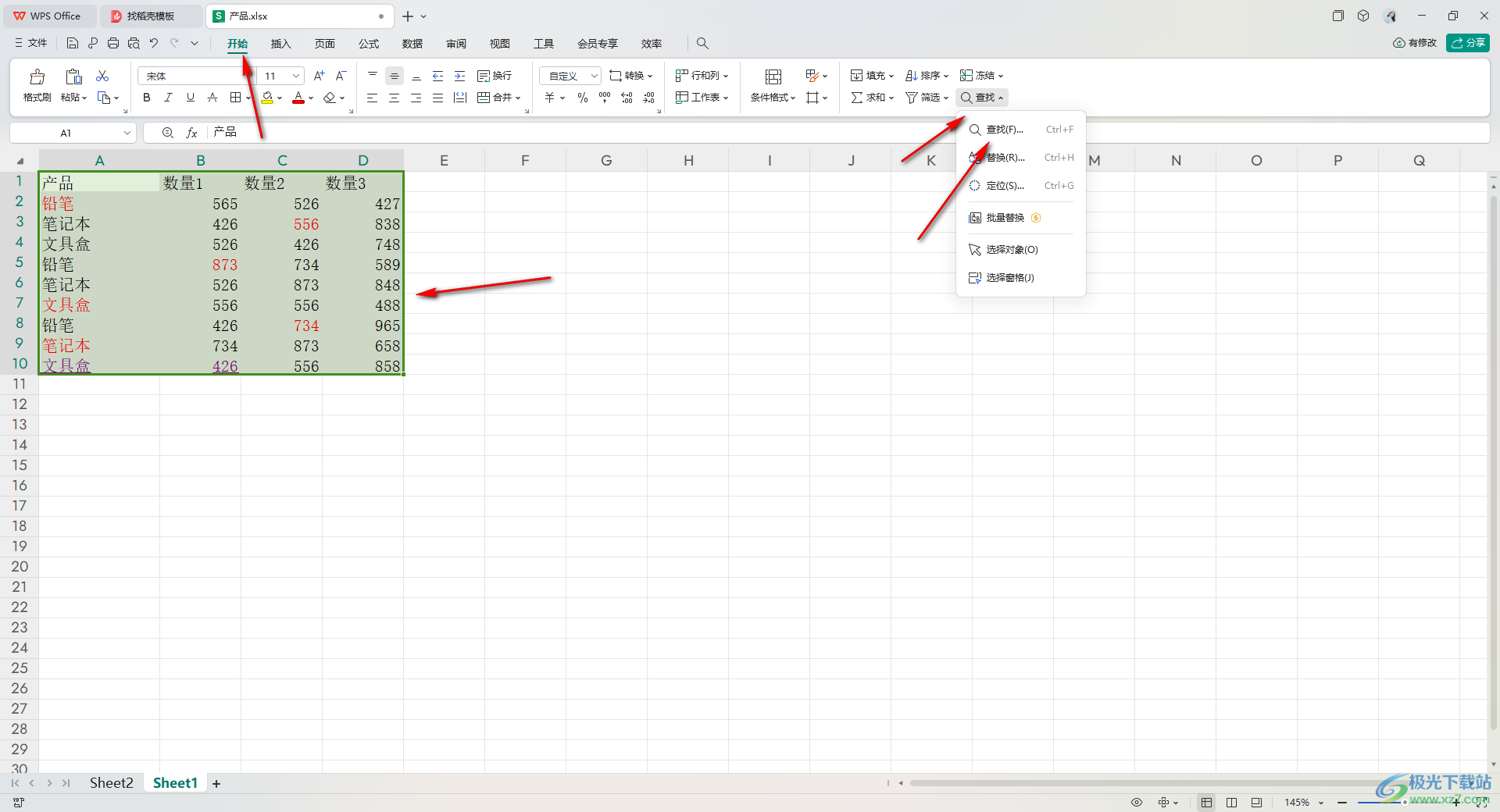
Task: Switch to the Data (数据) ribbon tab
Action: 412,44
